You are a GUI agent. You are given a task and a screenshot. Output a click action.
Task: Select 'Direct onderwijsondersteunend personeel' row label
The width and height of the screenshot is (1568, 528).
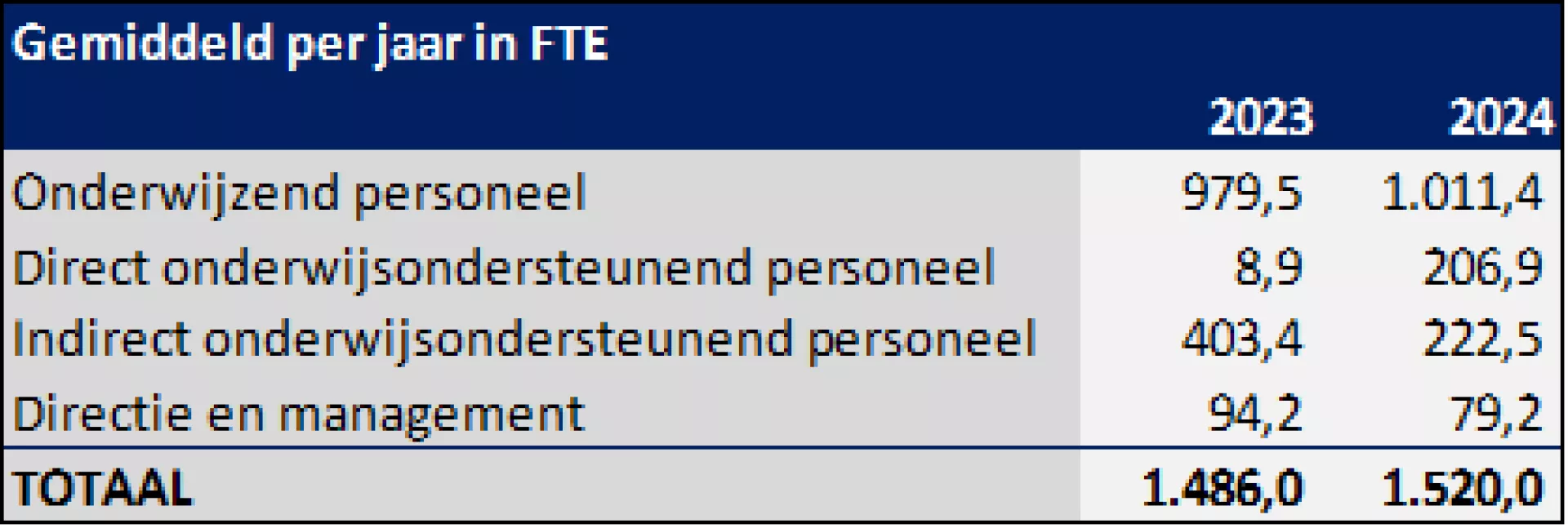(x=504, y=268)
